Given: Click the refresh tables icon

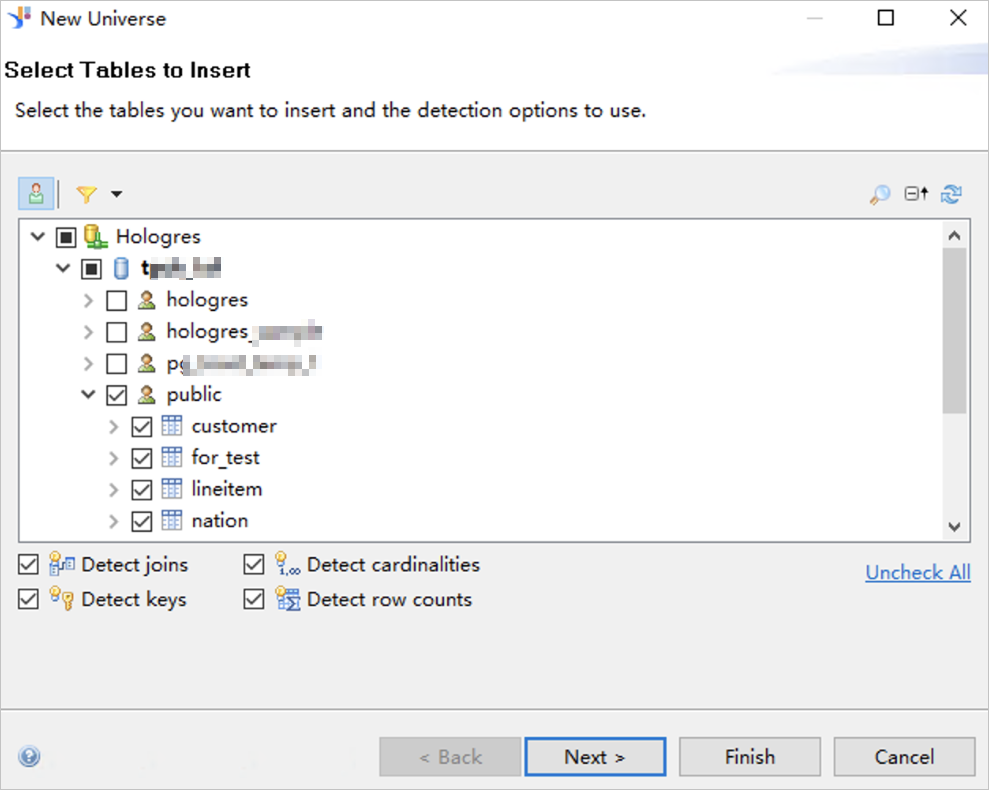Looking at the screenshot, I should (951, 194).
